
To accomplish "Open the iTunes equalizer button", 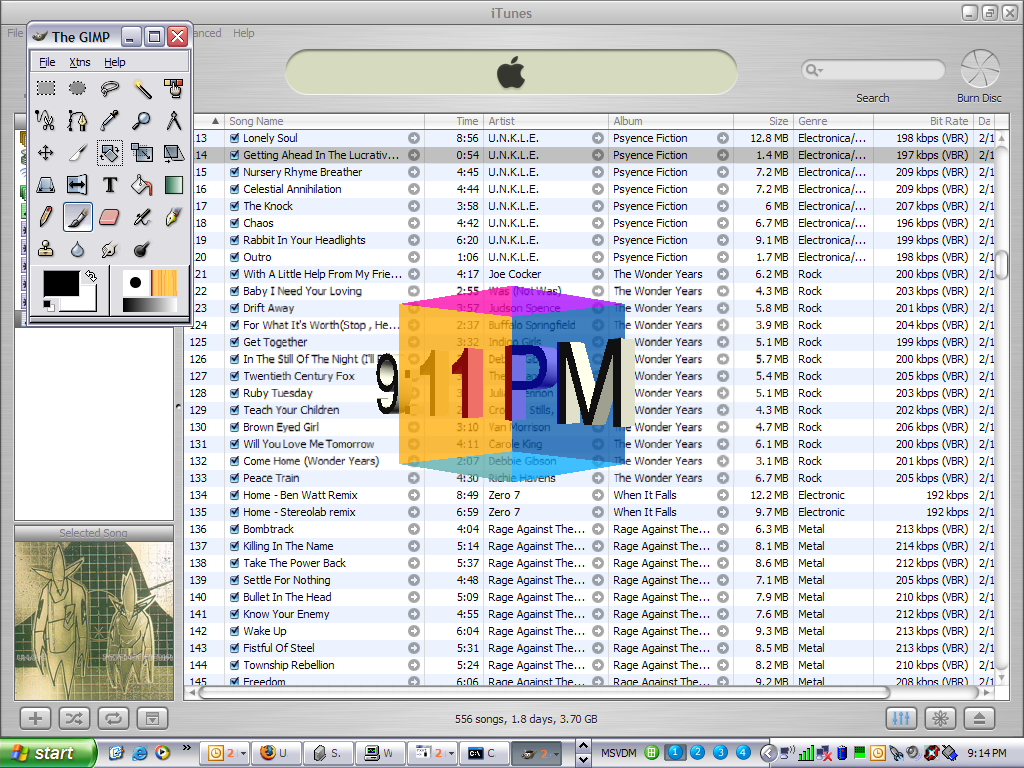I will tap(901, 718).
